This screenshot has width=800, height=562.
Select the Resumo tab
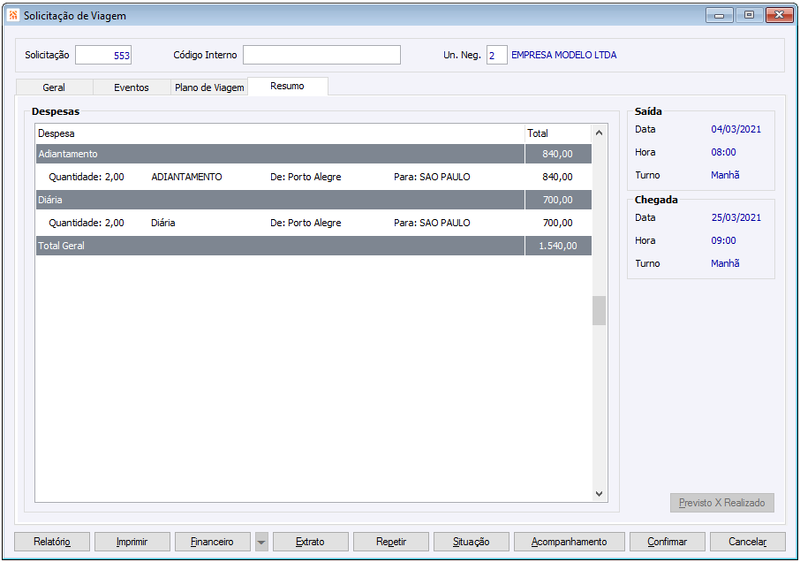click(288, 86)
